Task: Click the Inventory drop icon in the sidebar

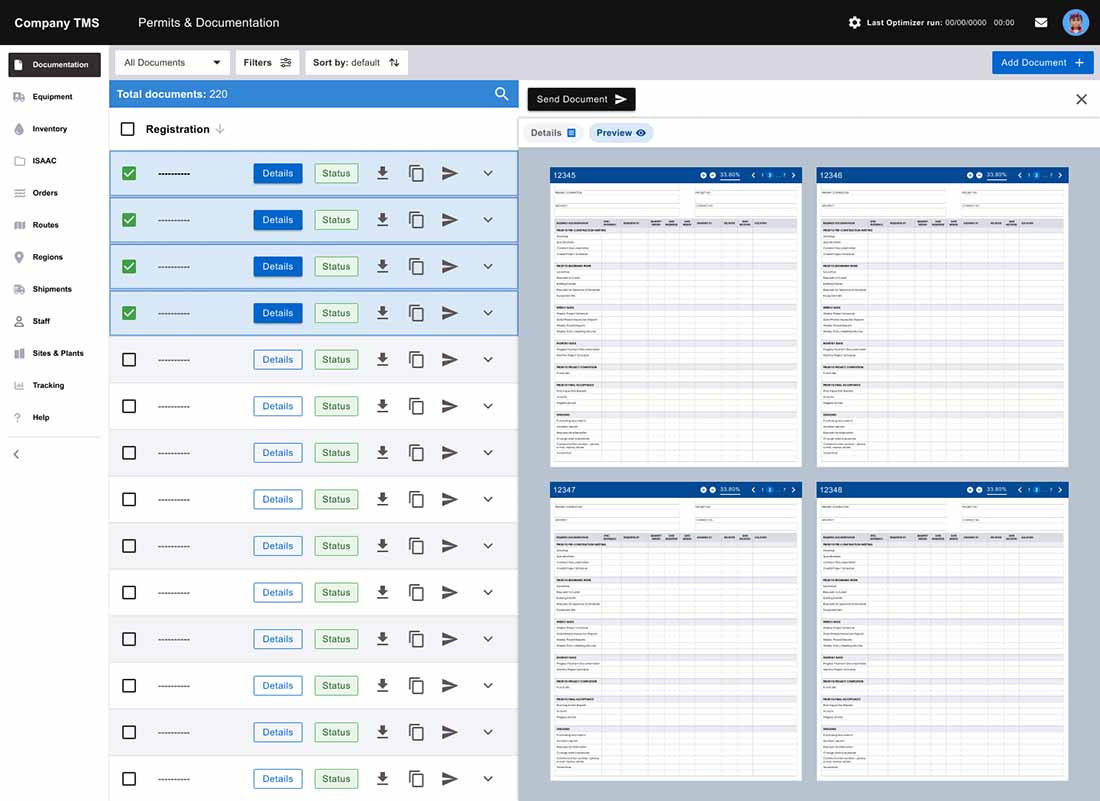Action: (19, 129)
